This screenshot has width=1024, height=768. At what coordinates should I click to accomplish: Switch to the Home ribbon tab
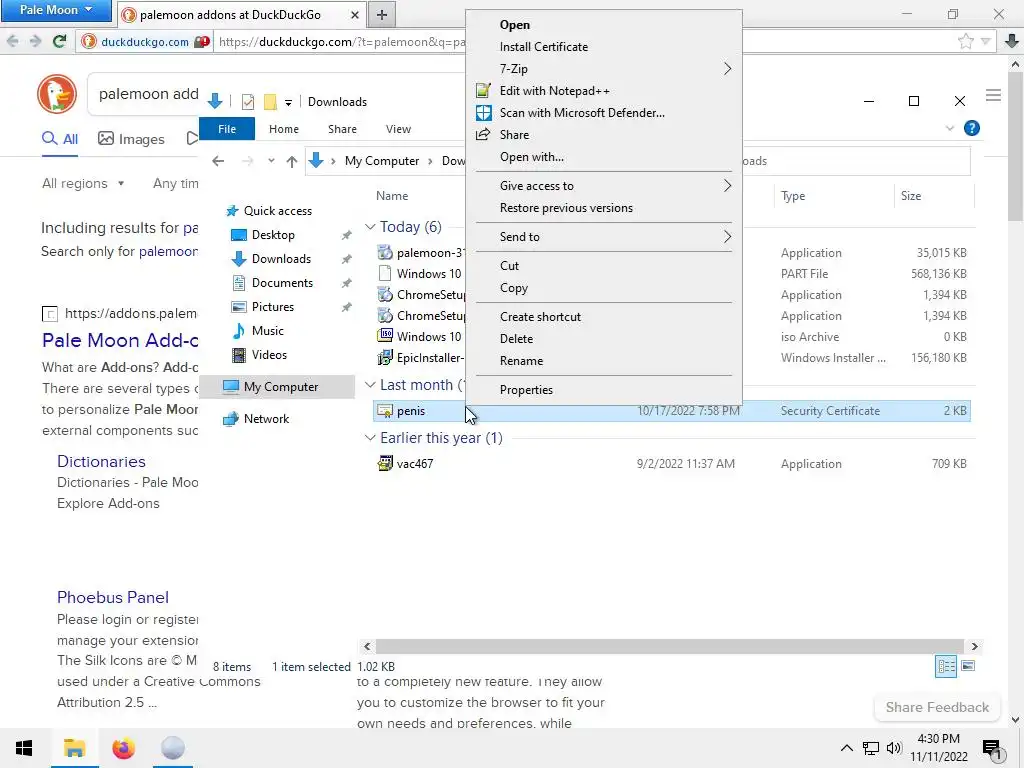pyautogui.click(x=283, y=129)
